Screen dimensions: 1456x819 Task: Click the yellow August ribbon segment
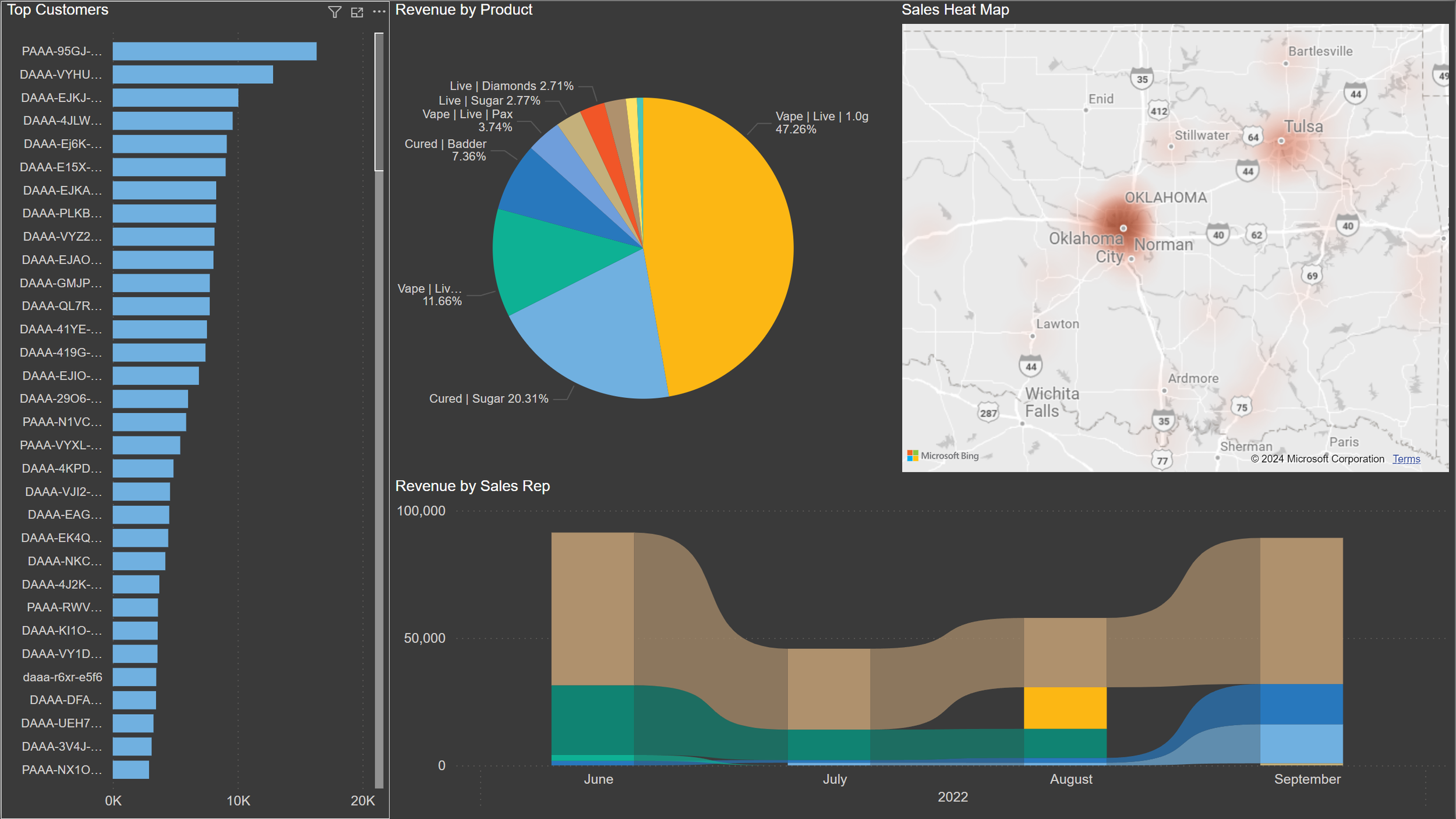(1065, 708)
